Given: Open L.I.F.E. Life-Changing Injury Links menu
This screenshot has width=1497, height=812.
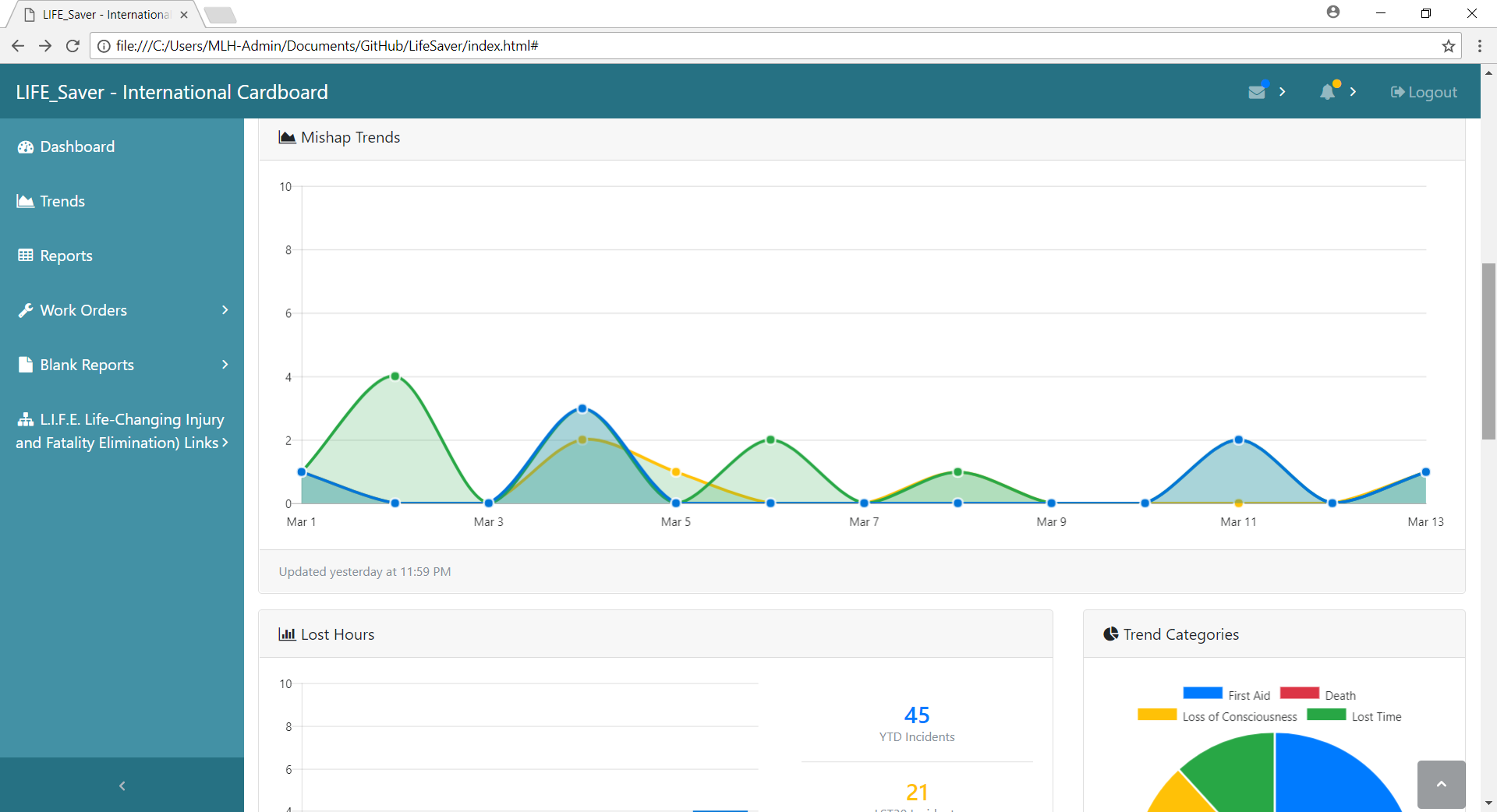Looking at the screenshot, I should [x=122, y=431].
